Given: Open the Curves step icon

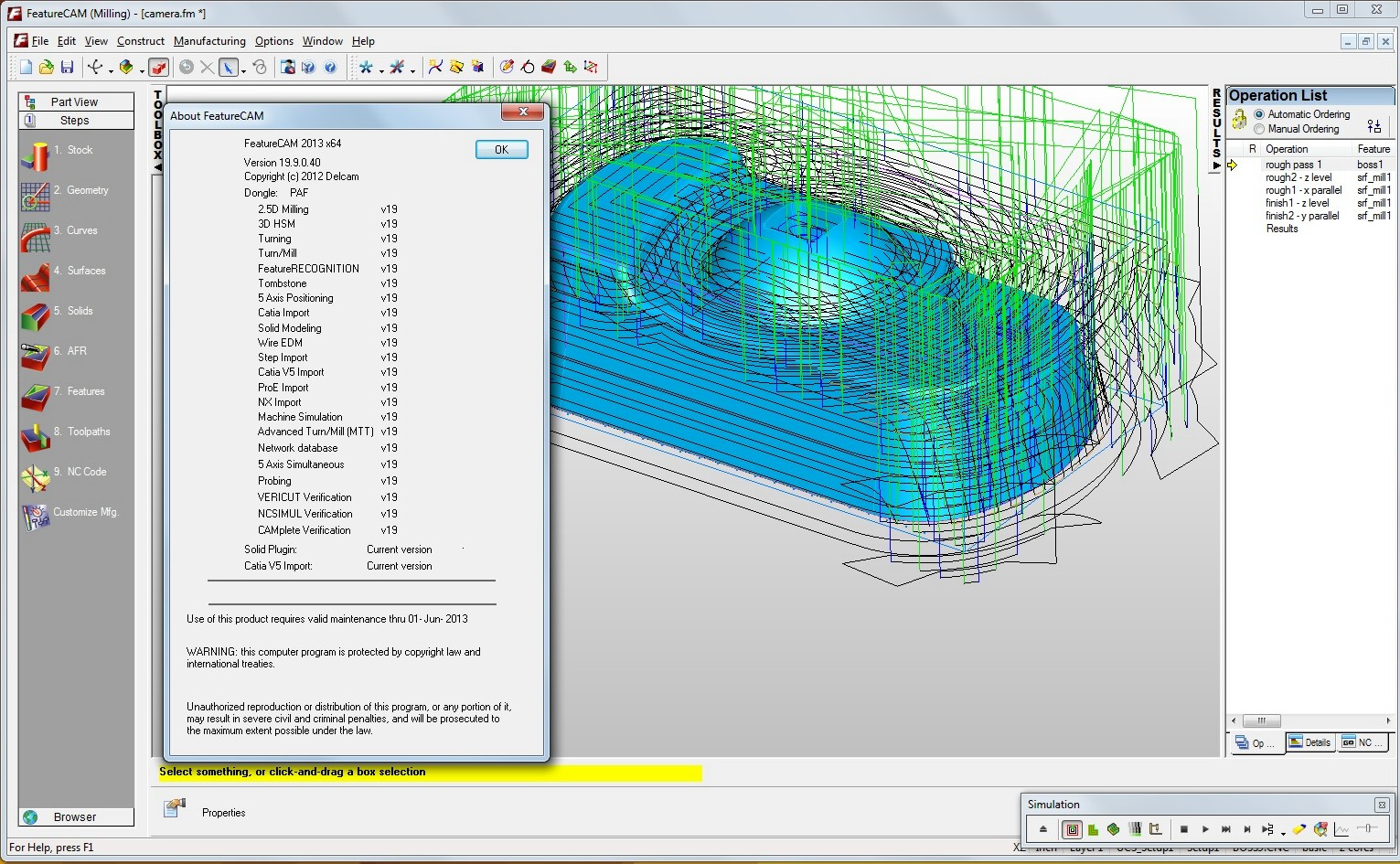Looking at the screenshot, I should click(x=35, y=236).
